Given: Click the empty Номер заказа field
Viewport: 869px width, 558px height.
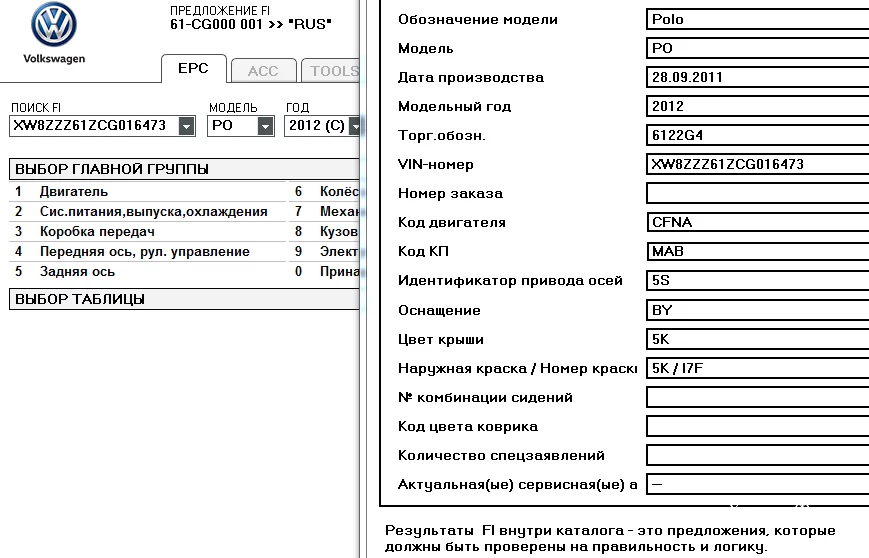Looking at the screenshot, I should (758, 193).
